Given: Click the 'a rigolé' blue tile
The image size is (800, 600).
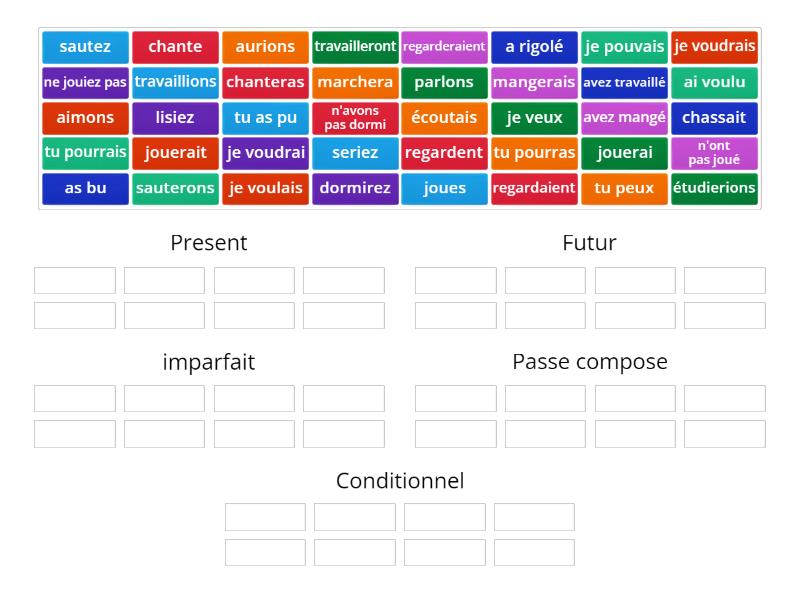Looking at the screenshot, I should 534,47.
